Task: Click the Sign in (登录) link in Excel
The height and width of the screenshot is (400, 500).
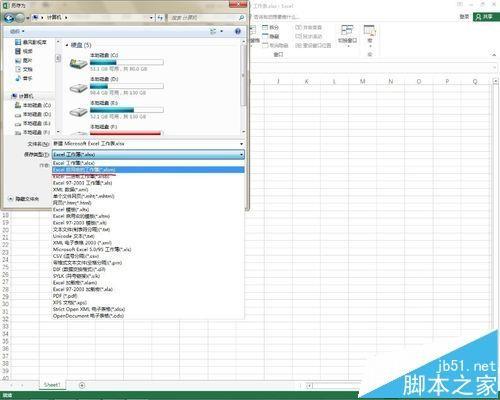Action: click(464, 17)
